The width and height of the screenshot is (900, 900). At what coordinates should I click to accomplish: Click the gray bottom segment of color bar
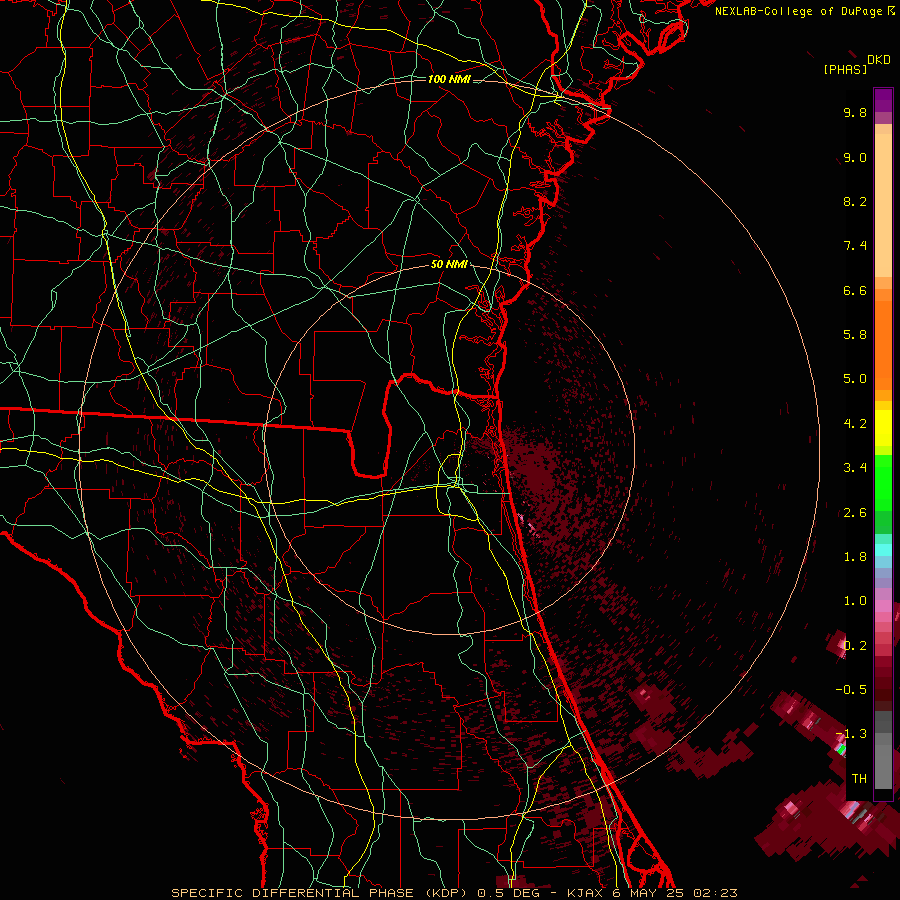coord(883,763)
